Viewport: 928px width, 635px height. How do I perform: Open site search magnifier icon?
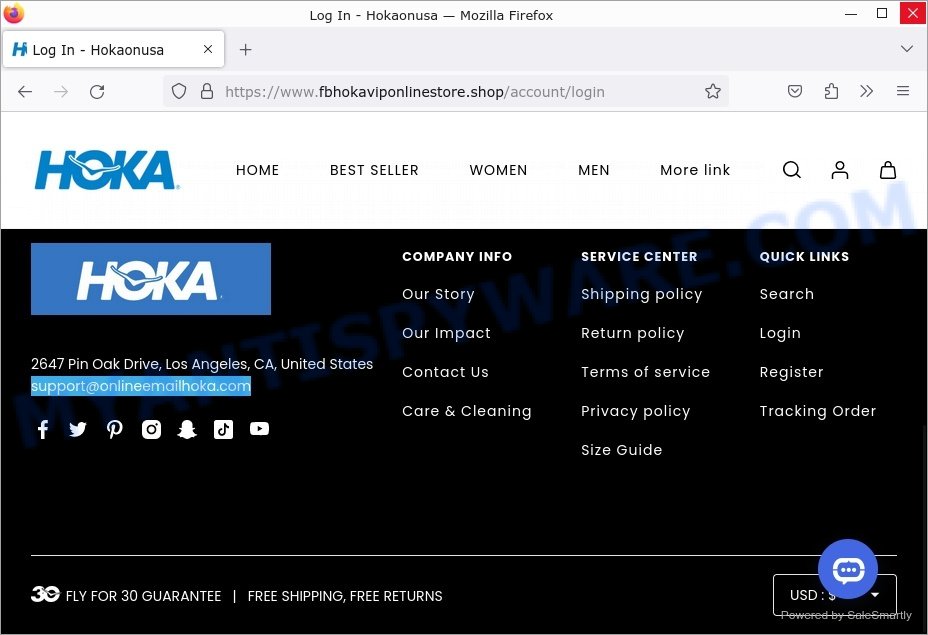(792, 170)
